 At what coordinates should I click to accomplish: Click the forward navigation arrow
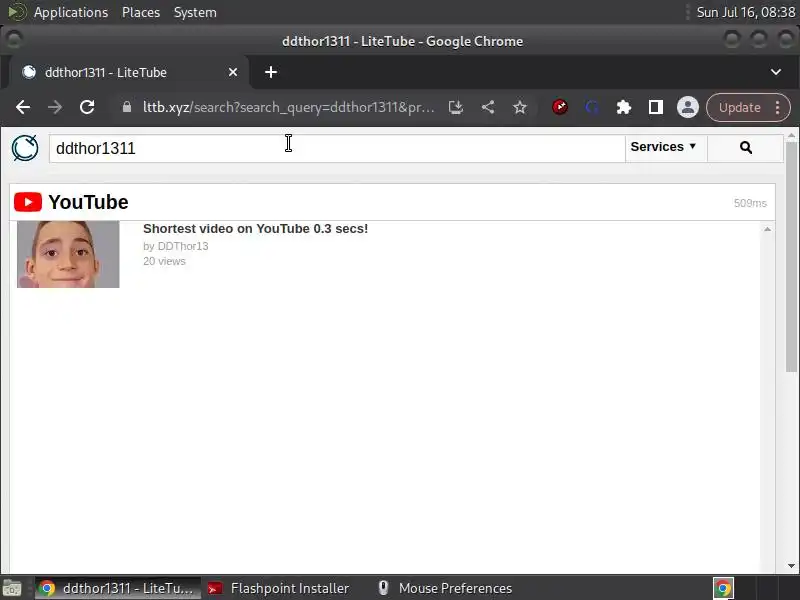(x=55, y=107)
